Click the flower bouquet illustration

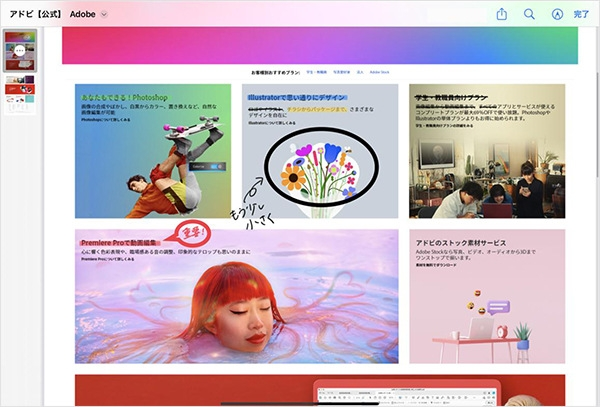point(321,170)
